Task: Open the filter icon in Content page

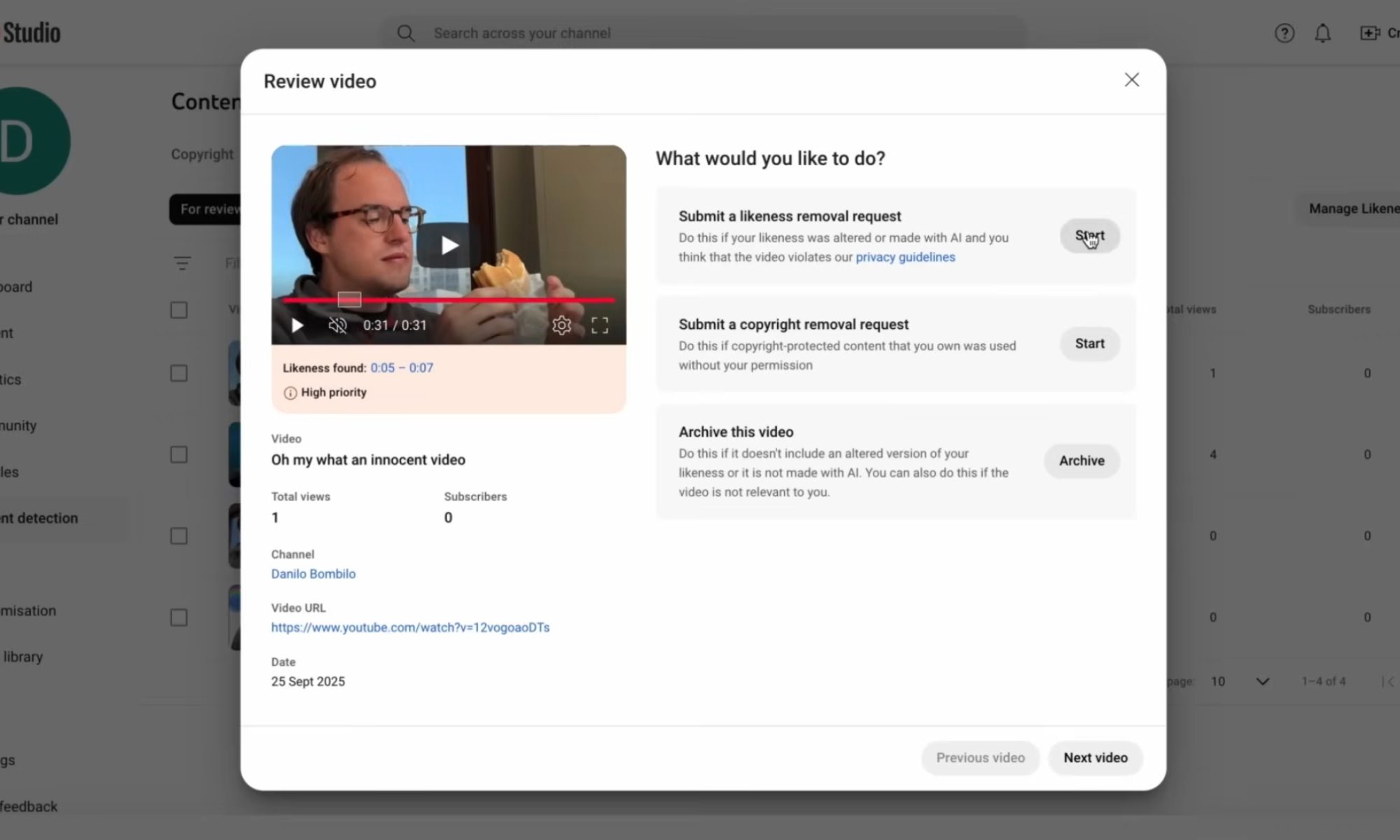Action: click(182, 264)
